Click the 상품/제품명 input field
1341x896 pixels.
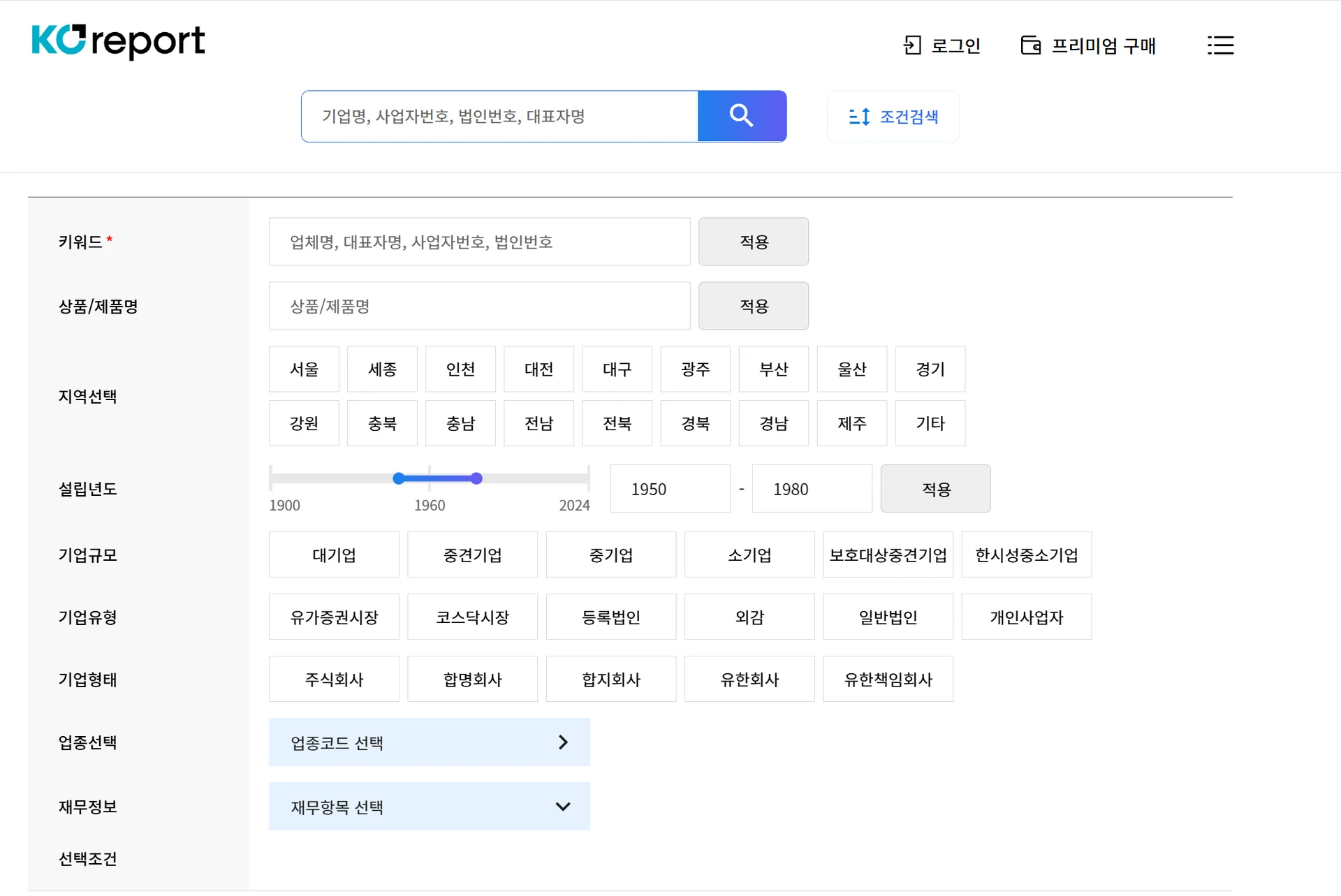pos(479,305)
